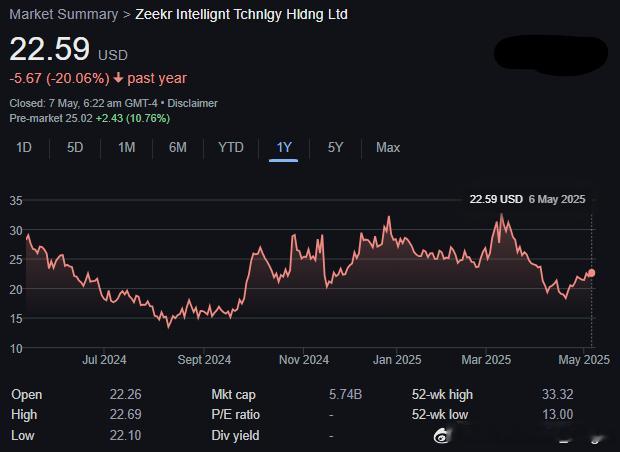Click the Mar 2025 axis label
The height and width of the screenshot is (452, 620).
pos(486,360)
